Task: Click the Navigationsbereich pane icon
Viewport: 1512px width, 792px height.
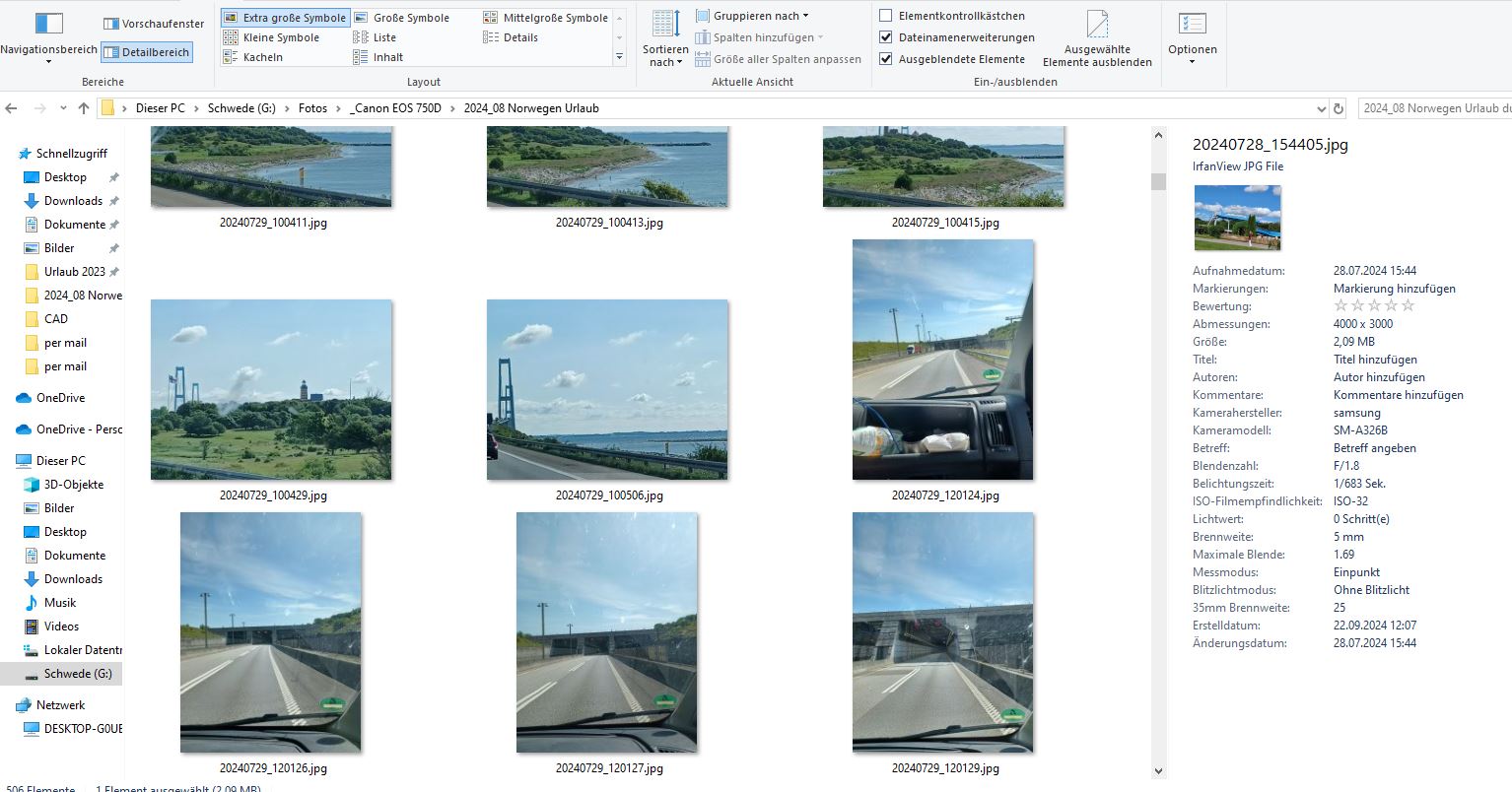Action: (48, 23)
